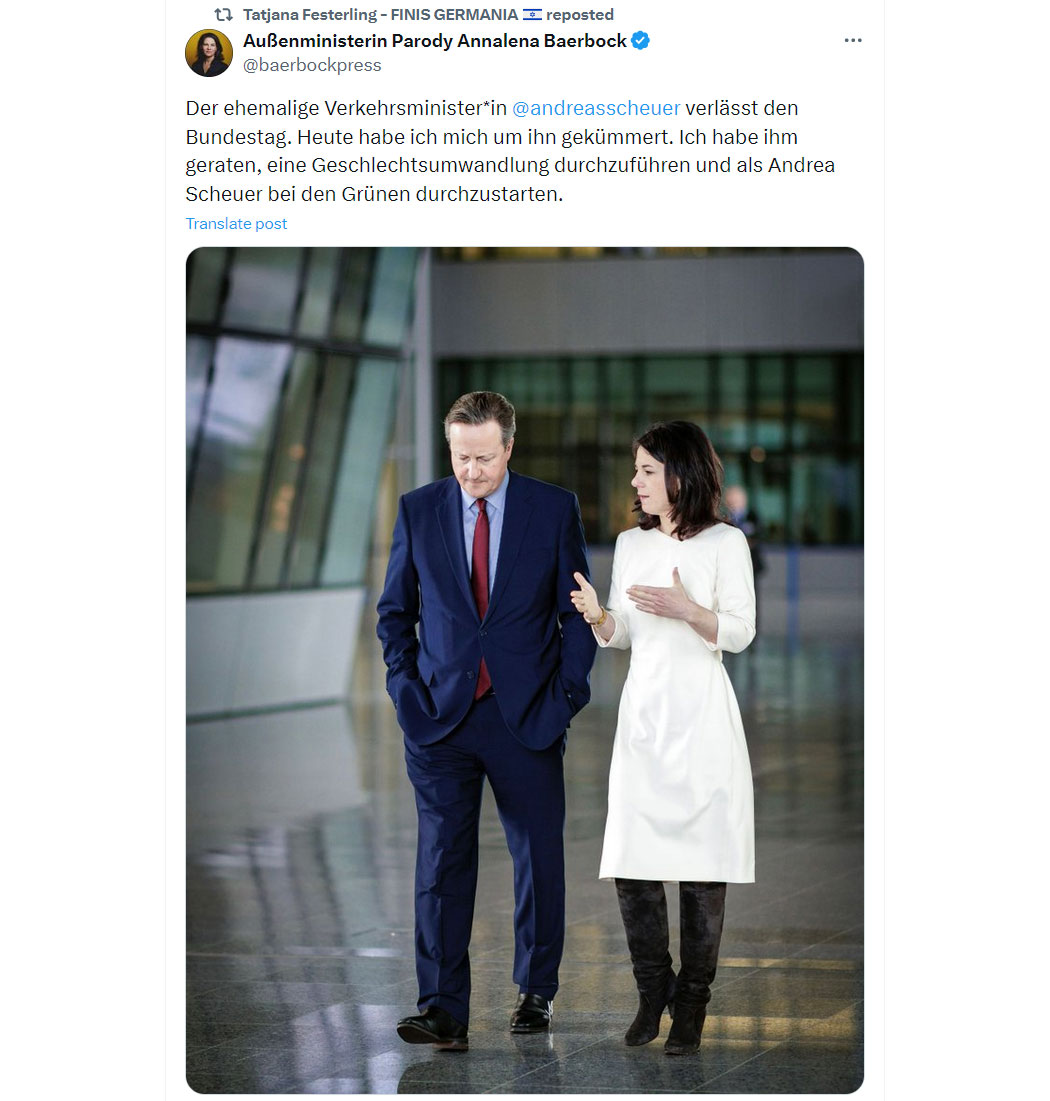Viewport: 1050px width, 1101px height.
Task: Open the @baerbockpress handle link
Action: pos(312,65)
